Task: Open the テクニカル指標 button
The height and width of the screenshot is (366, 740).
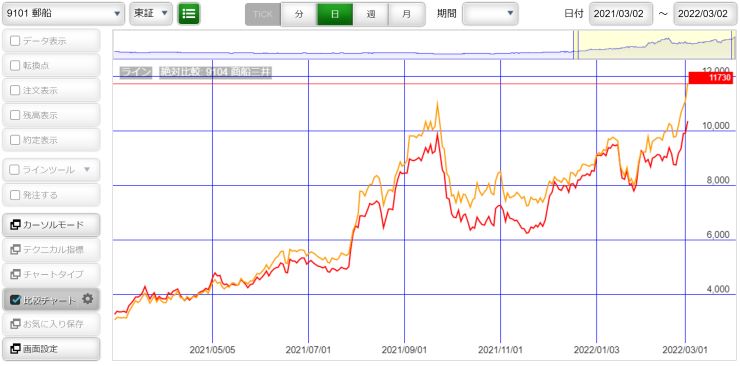Action: 51,250
